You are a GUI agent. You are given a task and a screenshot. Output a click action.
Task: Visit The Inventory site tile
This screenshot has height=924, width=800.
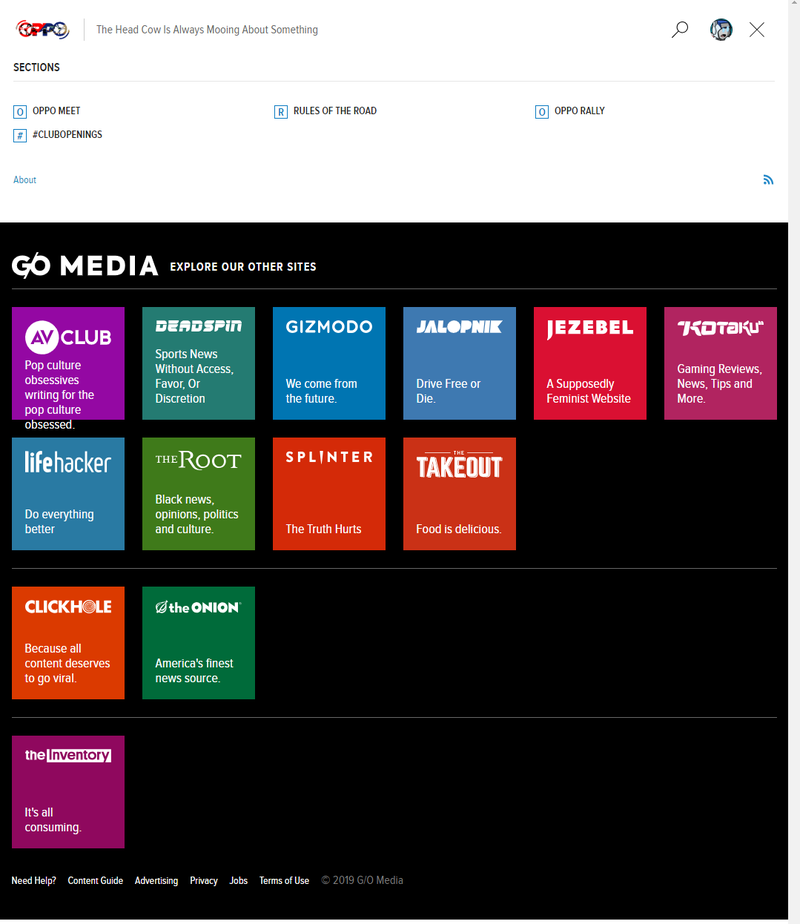(x=68, y=792)
